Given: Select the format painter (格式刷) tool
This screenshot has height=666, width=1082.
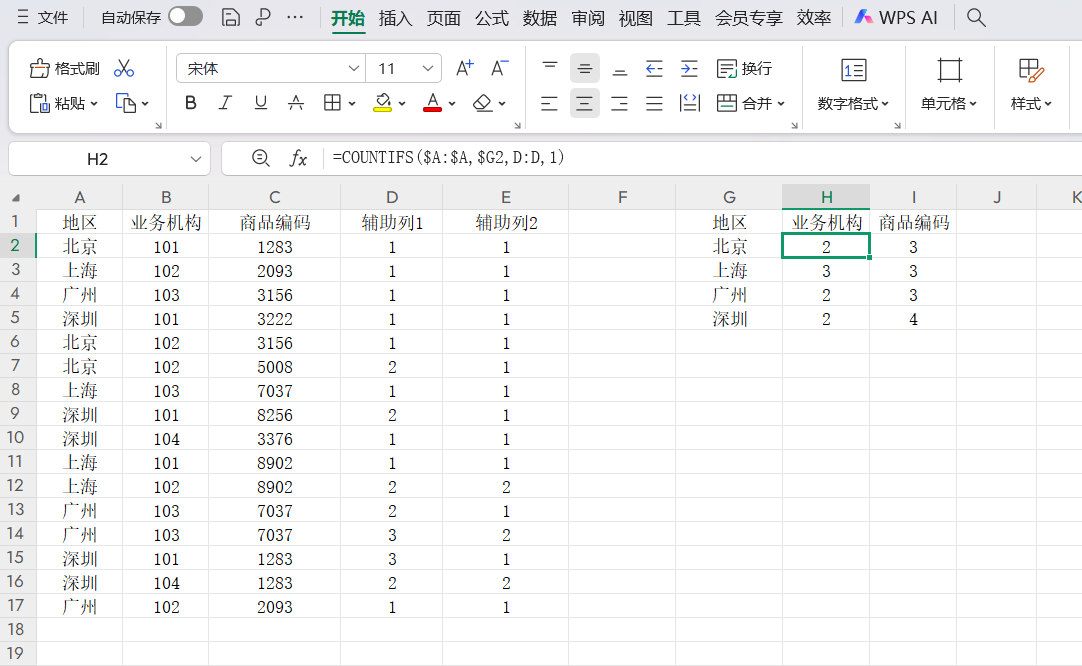Looking at the screenshot, I should coord(60,67).
